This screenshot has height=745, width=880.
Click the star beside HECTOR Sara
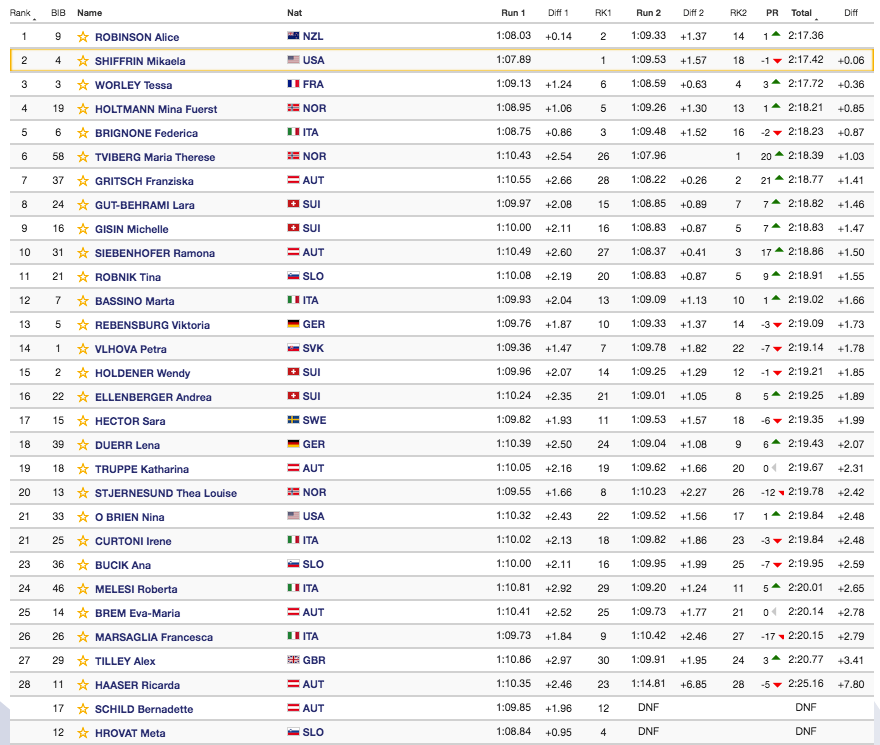[83, 421]
